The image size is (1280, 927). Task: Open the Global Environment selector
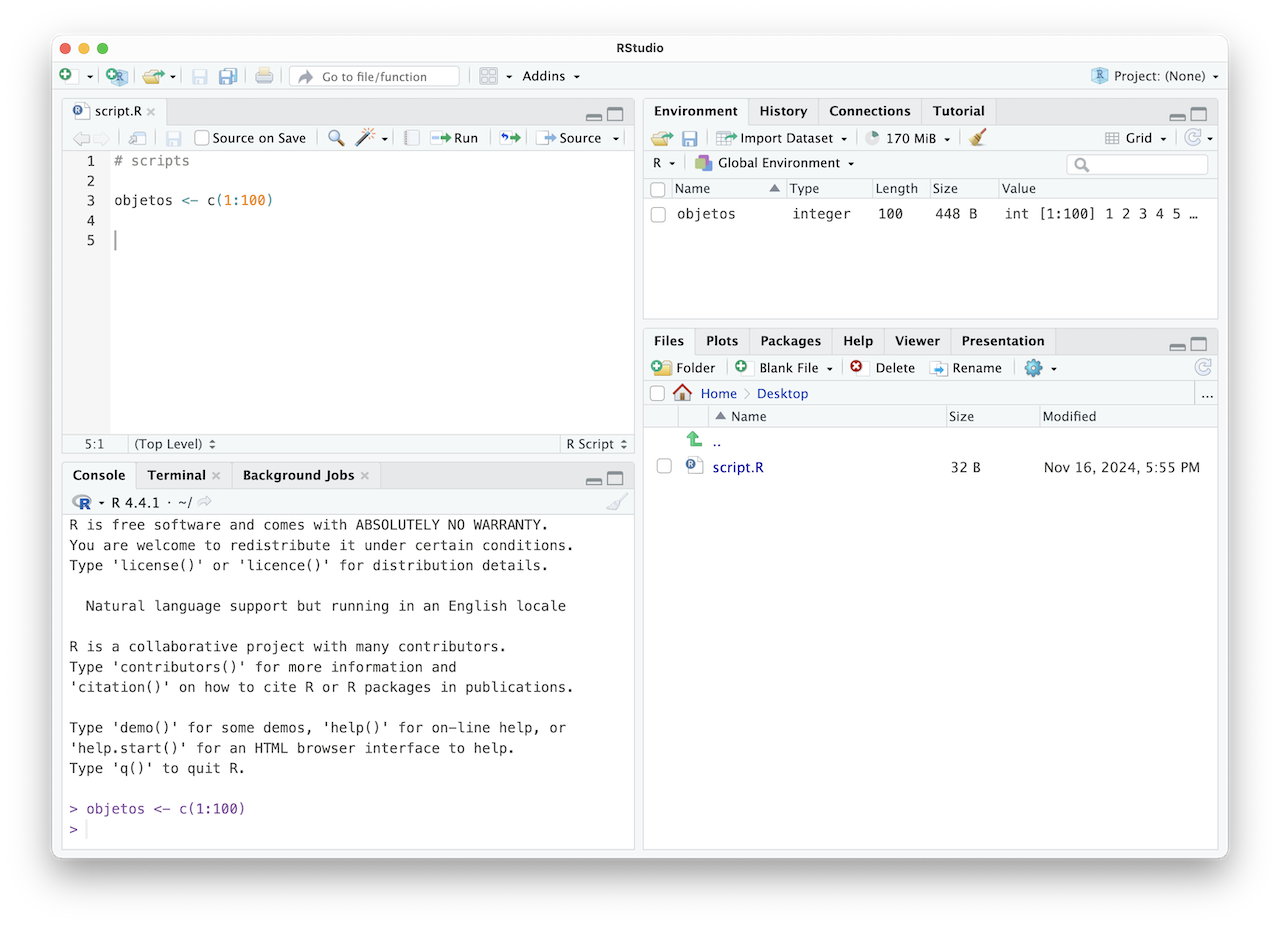click(x=775, y=163)
